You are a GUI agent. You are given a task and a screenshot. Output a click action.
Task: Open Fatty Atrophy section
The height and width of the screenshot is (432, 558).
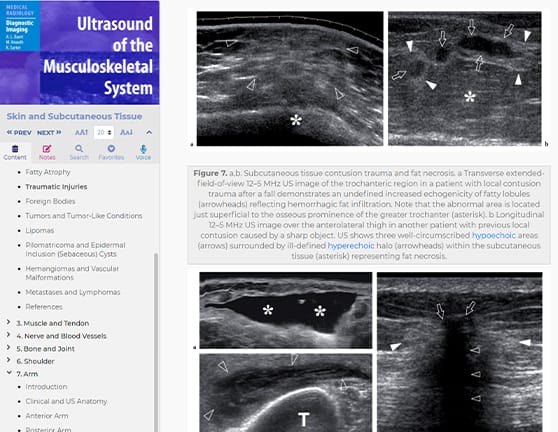48,172
